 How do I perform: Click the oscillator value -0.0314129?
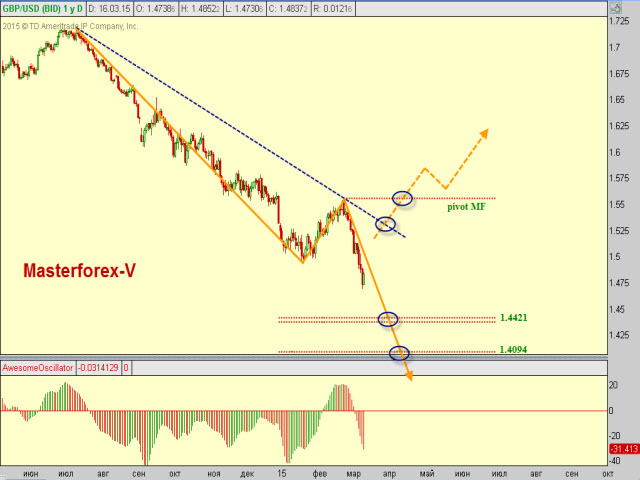pos(98,368)
